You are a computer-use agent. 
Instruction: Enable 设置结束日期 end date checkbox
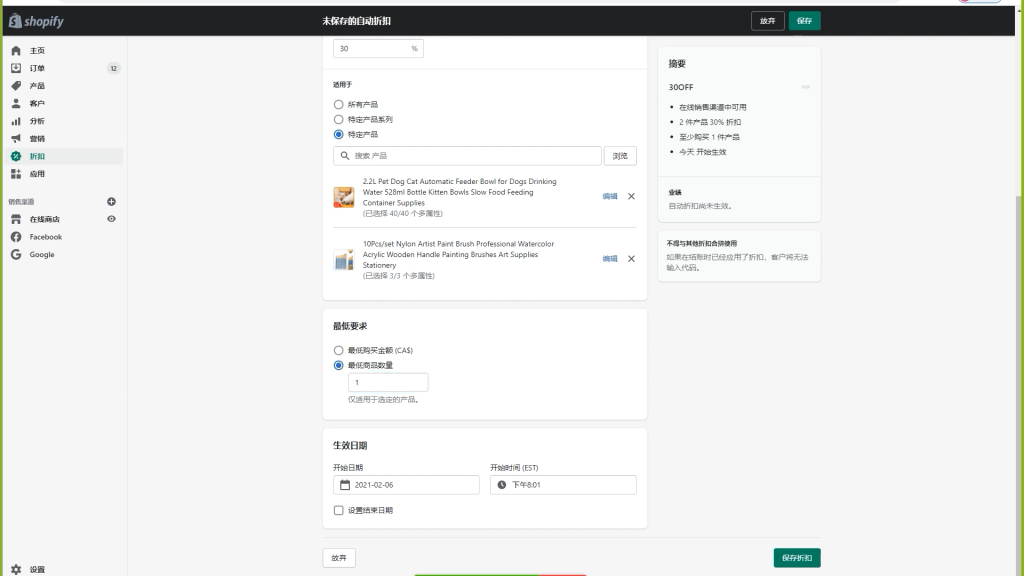tap(338, 510)
